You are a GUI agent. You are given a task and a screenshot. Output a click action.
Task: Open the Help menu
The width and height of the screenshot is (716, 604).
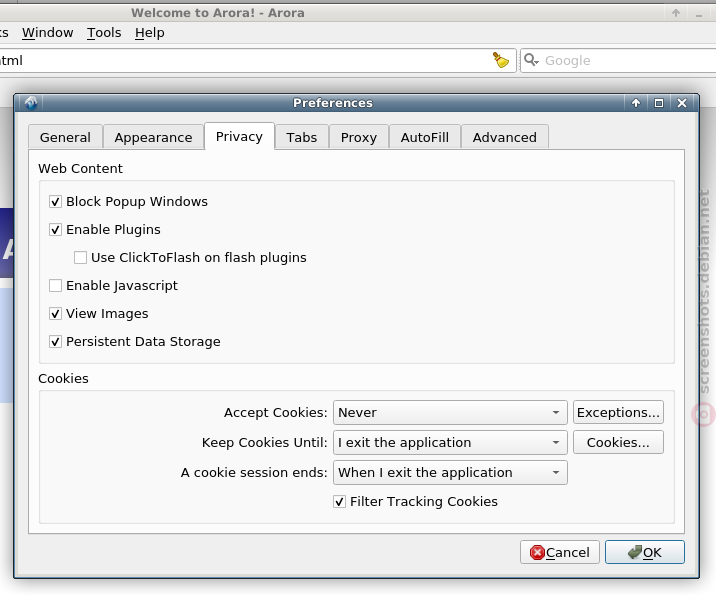pos(150,33)
